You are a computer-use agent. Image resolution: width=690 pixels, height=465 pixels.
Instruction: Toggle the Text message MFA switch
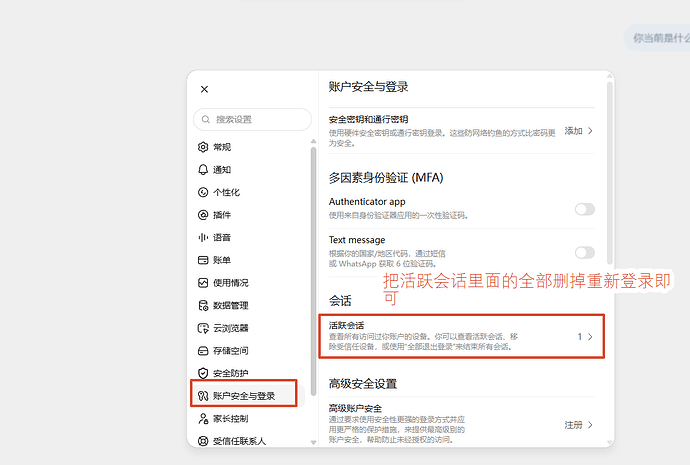pos(585,253)
